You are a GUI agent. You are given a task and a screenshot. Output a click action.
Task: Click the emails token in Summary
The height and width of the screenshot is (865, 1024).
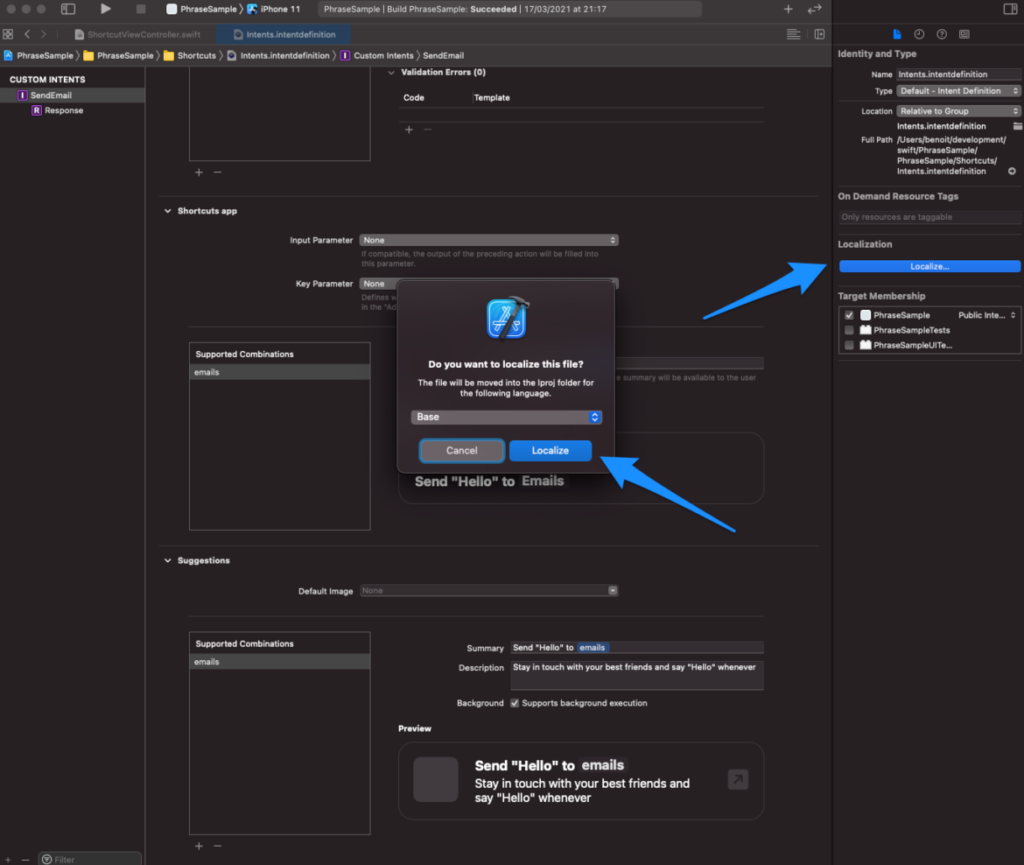(x=592, y=648)
